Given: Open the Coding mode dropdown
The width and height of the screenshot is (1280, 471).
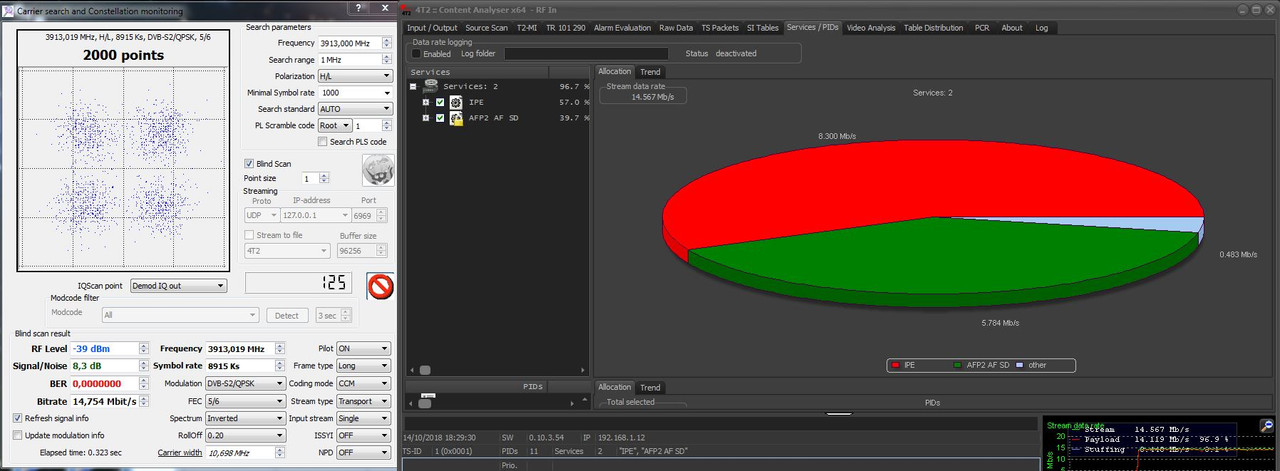Looking at the screenshot, I should (x=362, y=383).
